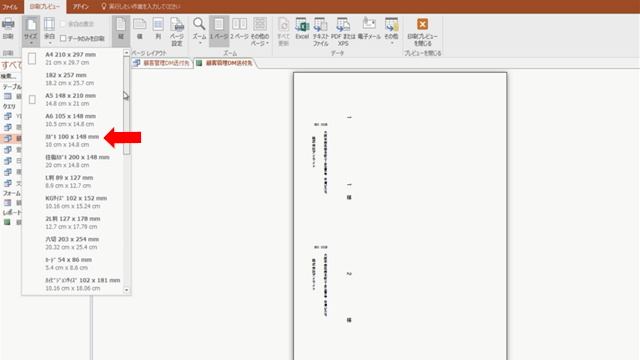The width and height of the screenshot is (640, 360).
Task: Choose ハガキ 100 x 148 mm size
Action: click(73, 140)
